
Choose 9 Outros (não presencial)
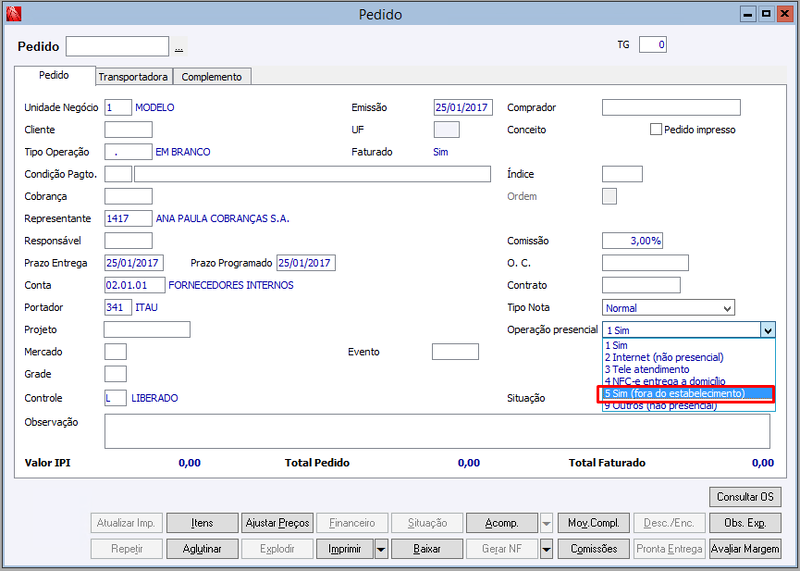[x=688, y=406]
